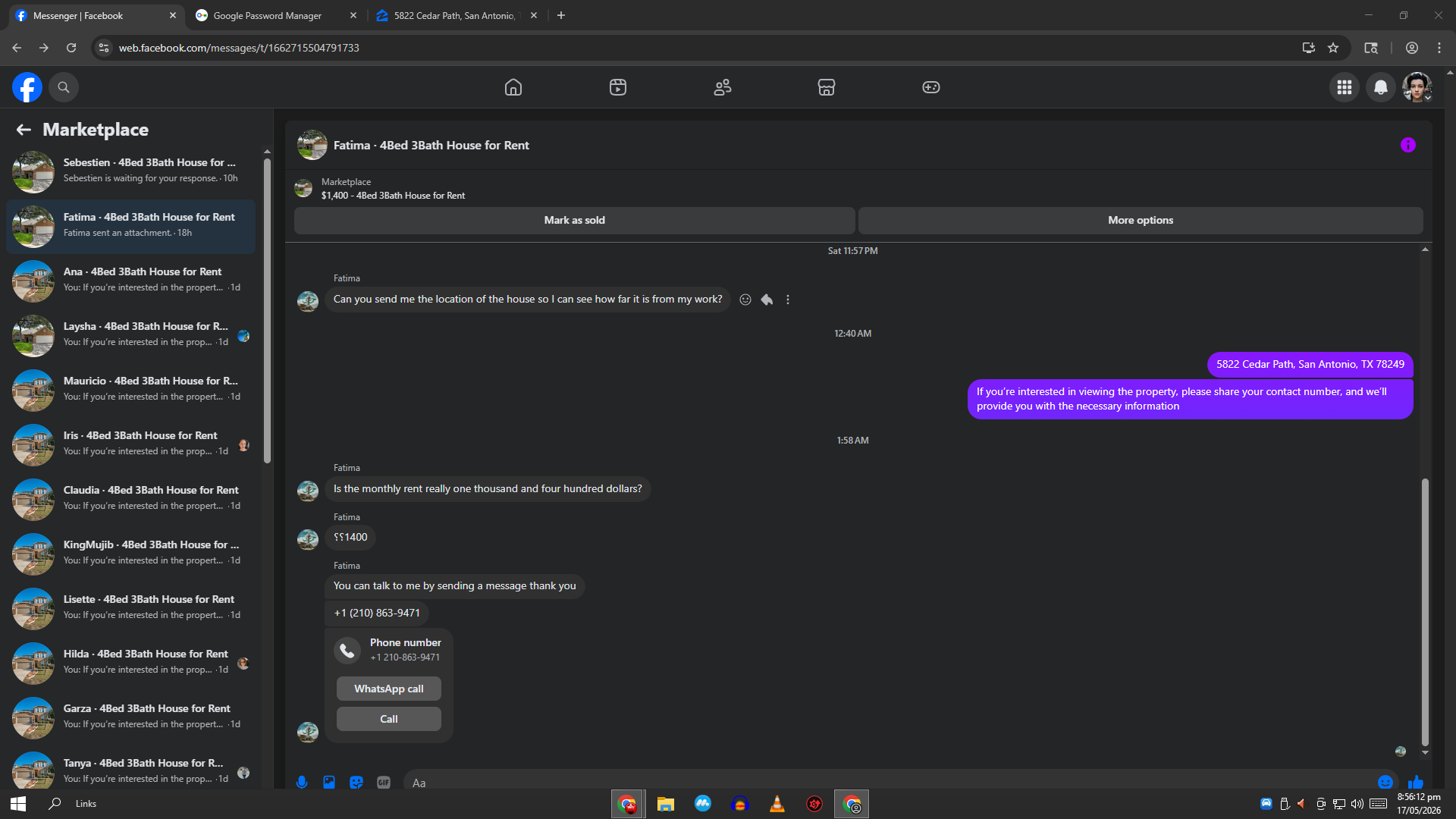Image resolution: width=1456 pixels, height=819 pixels.
Task: Open conversation information purple icon
Action: 1408,145
